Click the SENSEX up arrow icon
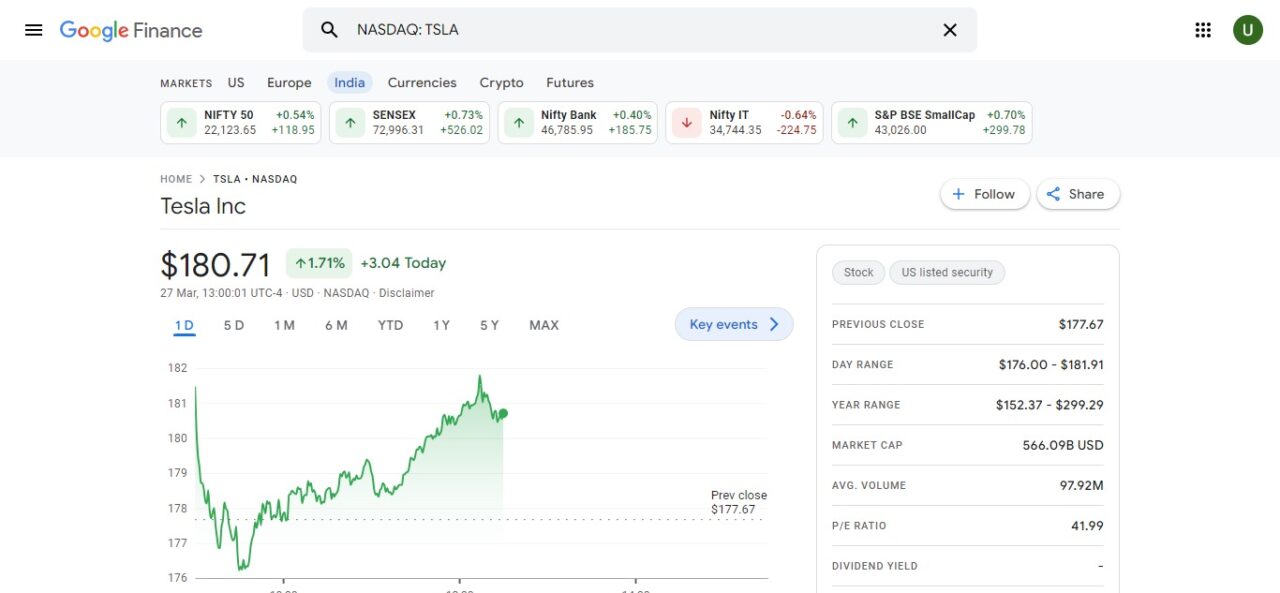1280x593 pixels. pyautogui.click(x=350, y=123)
